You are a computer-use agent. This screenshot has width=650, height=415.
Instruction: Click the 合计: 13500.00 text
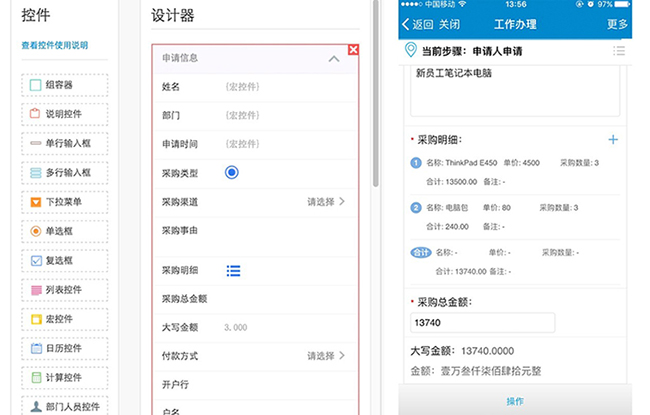coord(451,182)
